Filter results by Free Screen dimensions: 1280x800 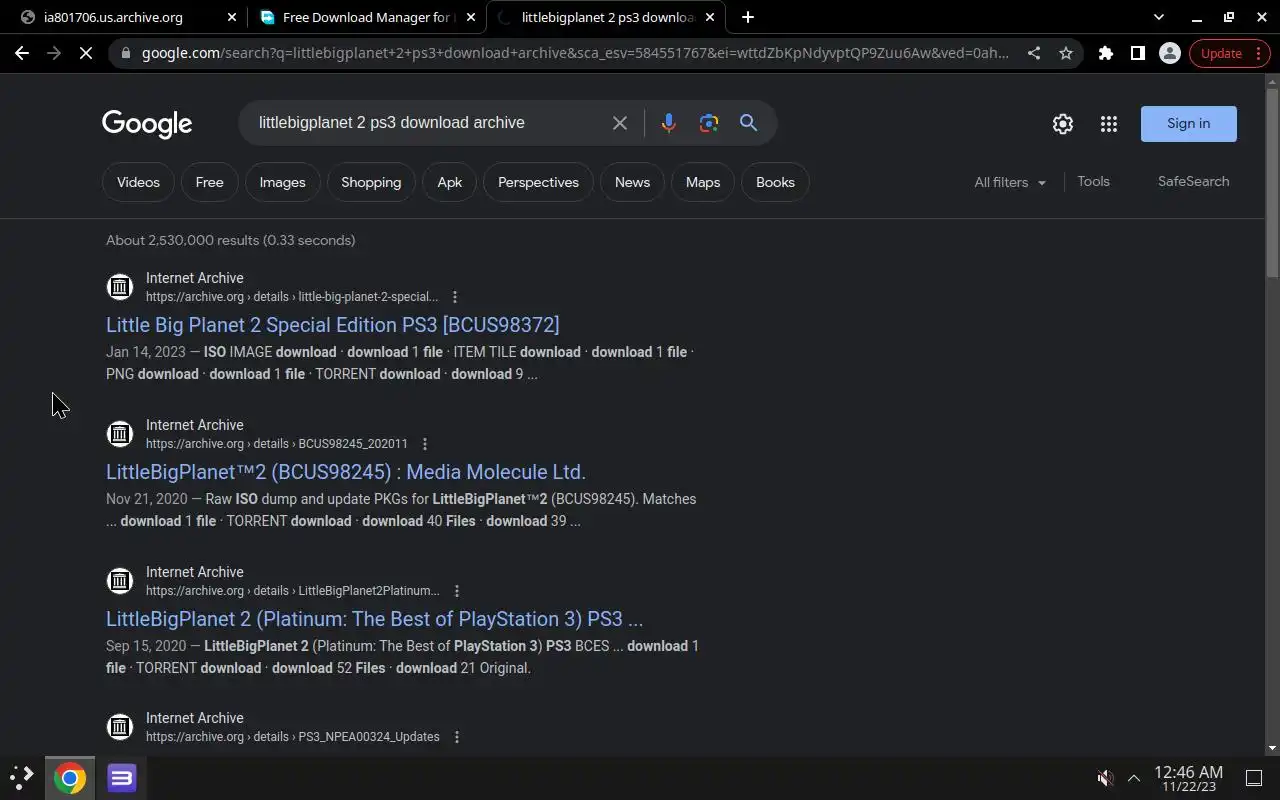(x=209, y=182)
